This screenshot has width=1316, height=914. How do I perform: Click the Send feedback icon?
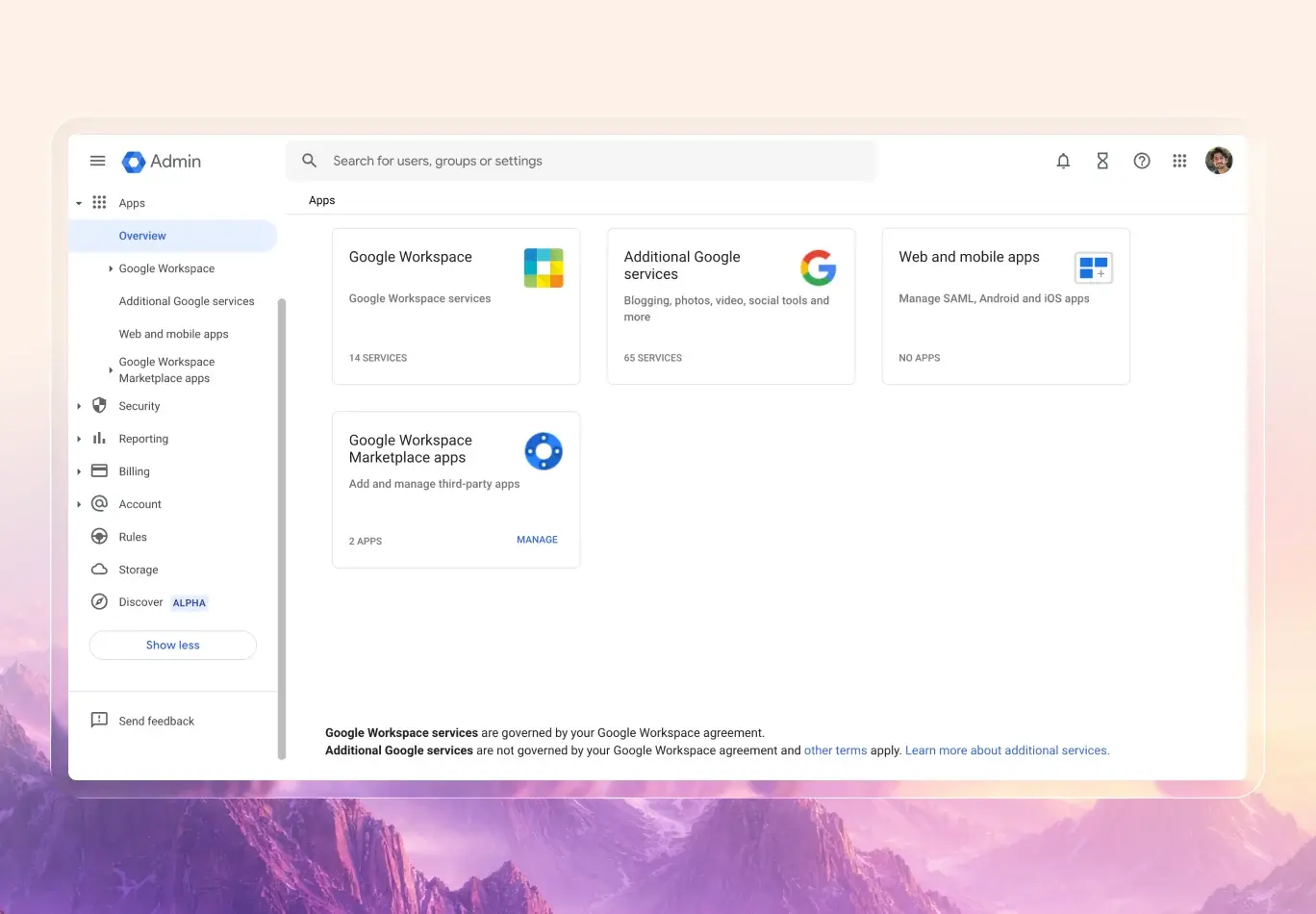(x=99, y=721)
